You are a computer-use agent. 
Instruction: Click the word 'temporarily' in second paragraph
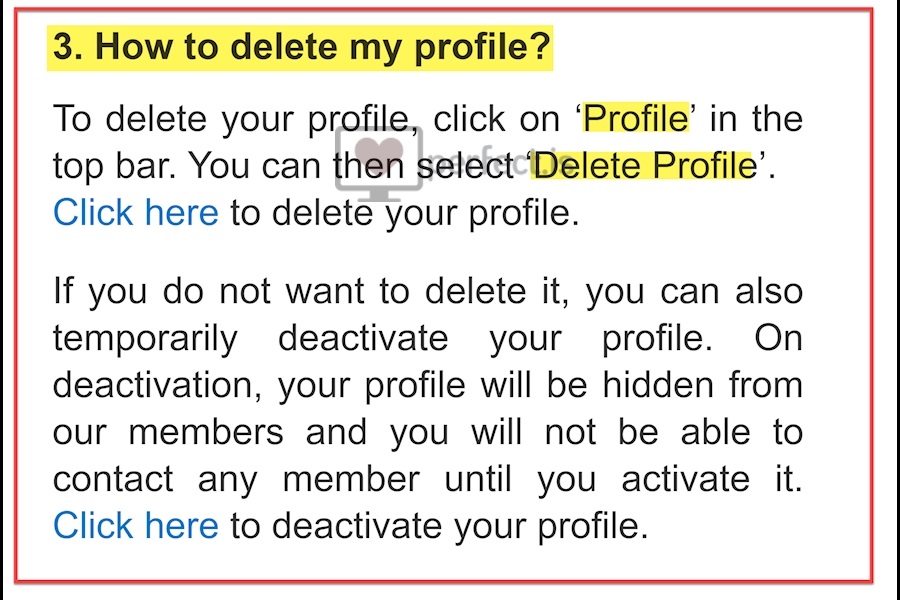[x=145, y=338]
